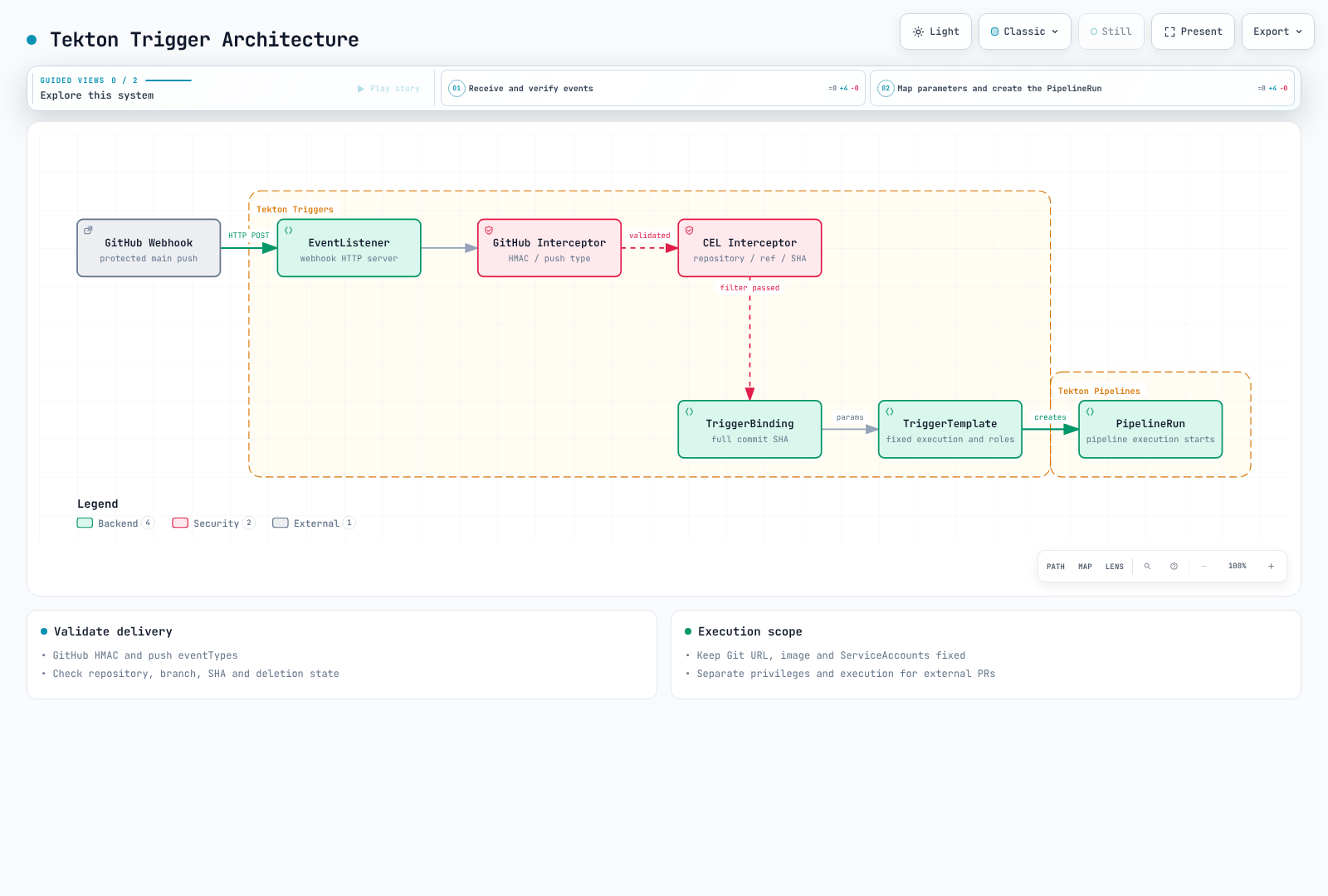
Task: Open the Classic style dropdown
Action: click(1024, 32)
